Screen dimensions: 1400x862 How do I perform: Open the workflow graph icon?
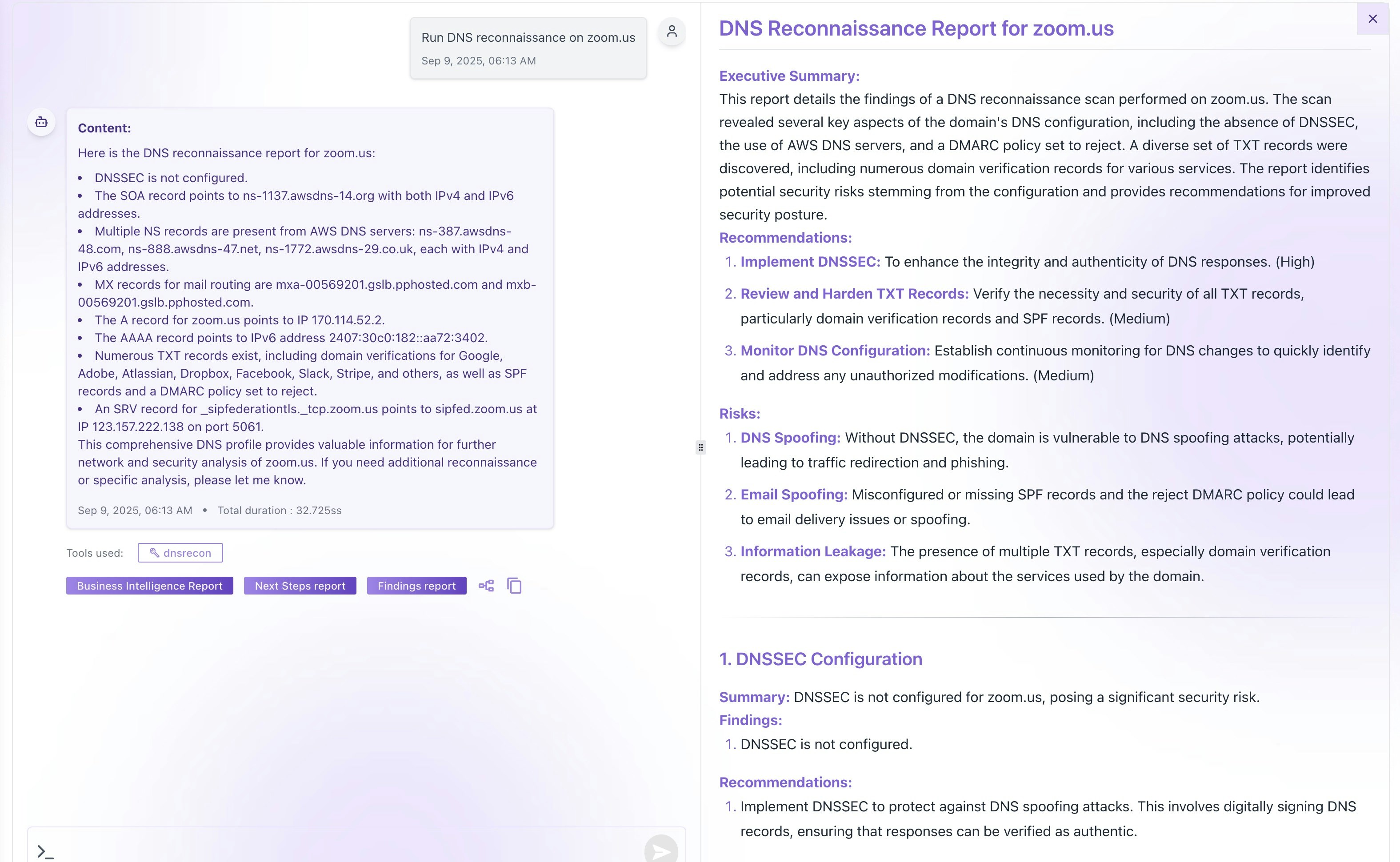486,586
